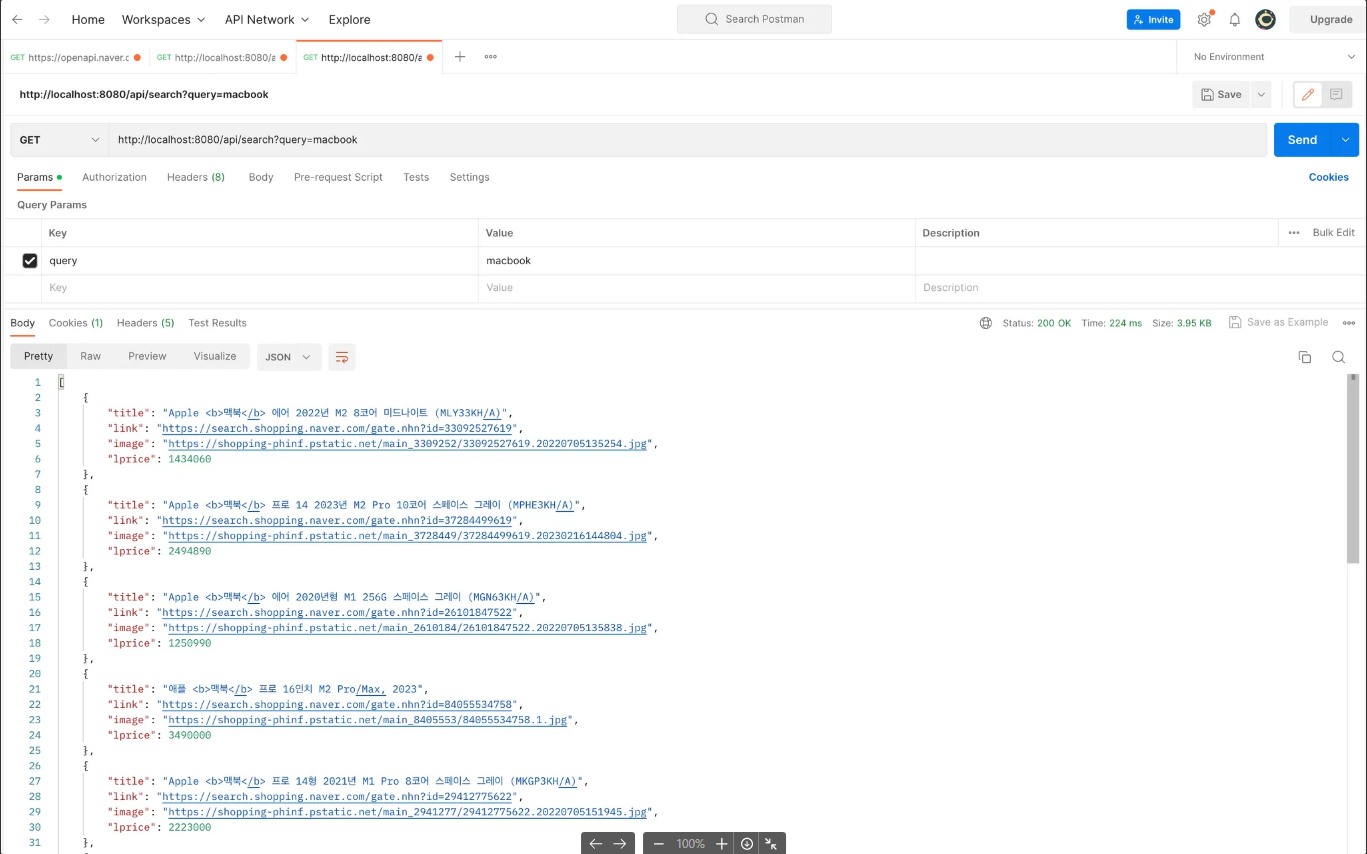The image size is (1367, 854).
Task: Open the Test Results tab
Action: pyautogui.click(x=217, y=323)
